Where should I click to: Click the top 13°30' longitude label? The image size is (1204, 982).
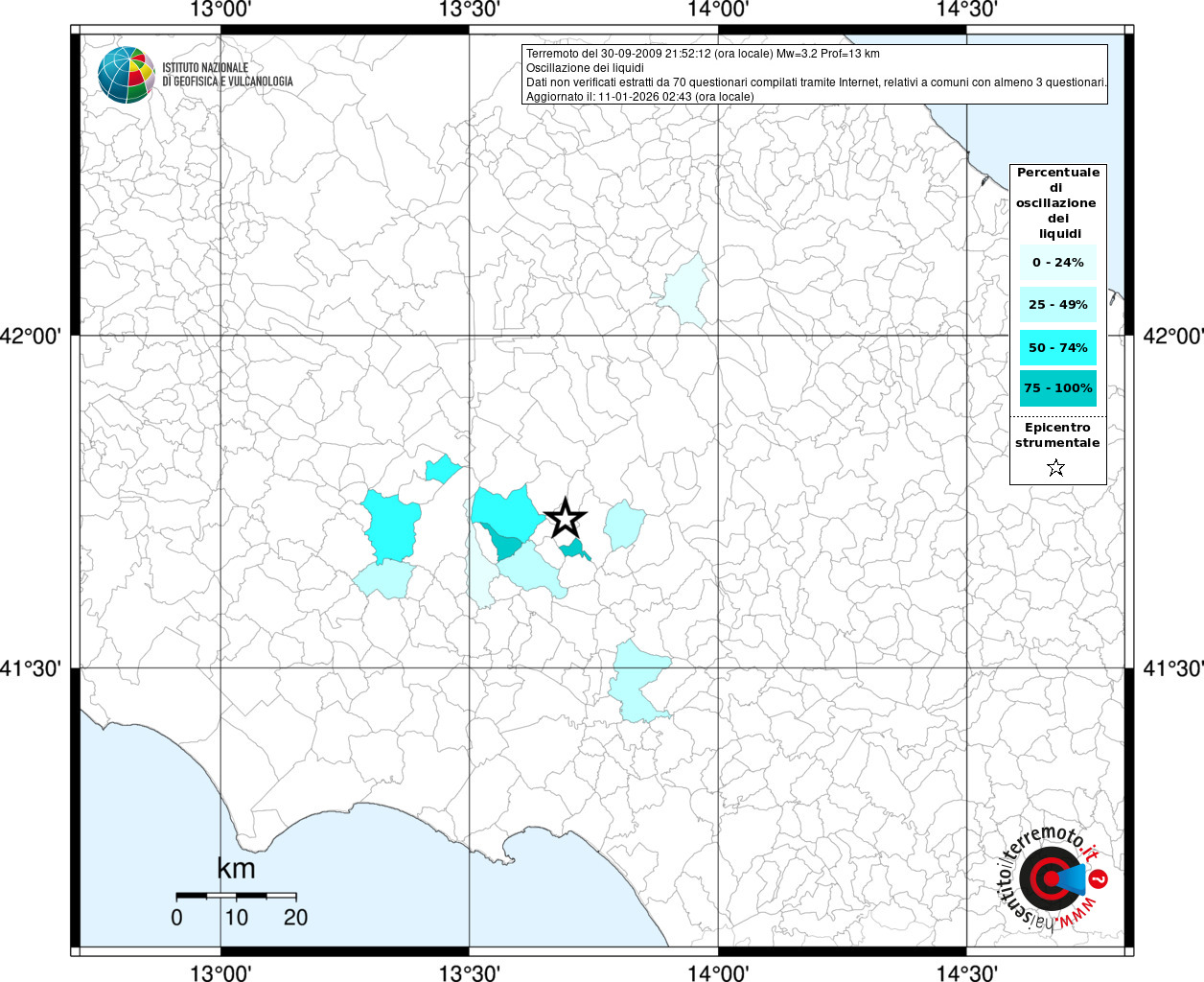pyautogui.click(x=470, y=10)
